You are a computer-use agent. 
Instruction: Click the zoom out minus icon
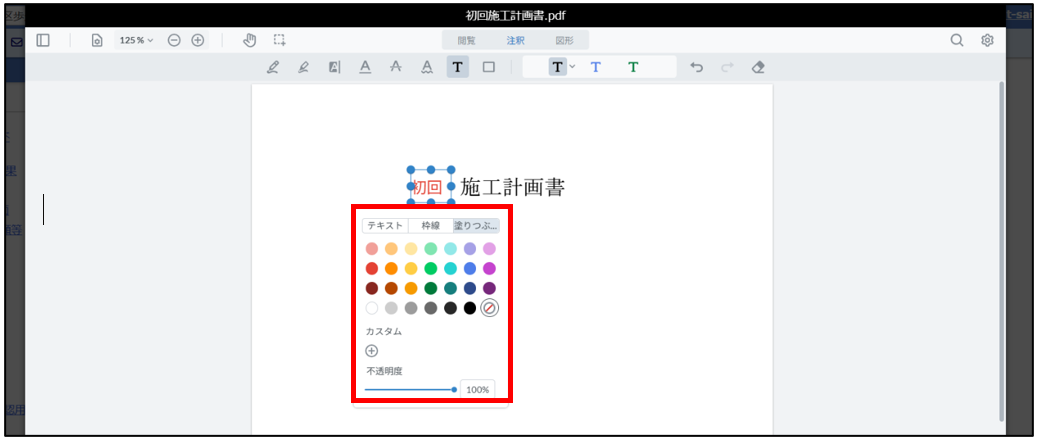[x=174, y=40]
